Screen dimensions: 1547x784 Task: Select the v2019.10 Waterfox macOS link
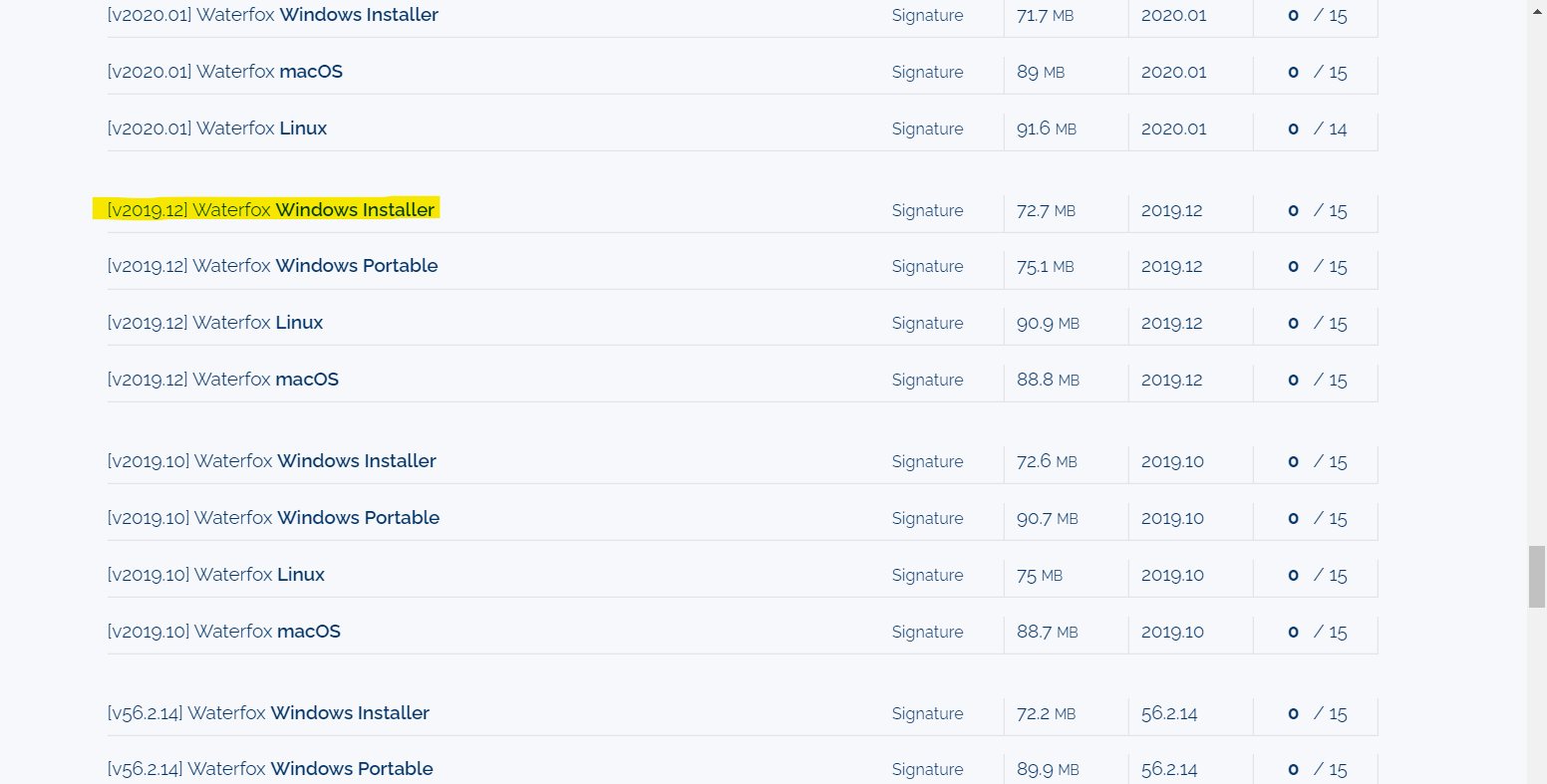point(223,632)
